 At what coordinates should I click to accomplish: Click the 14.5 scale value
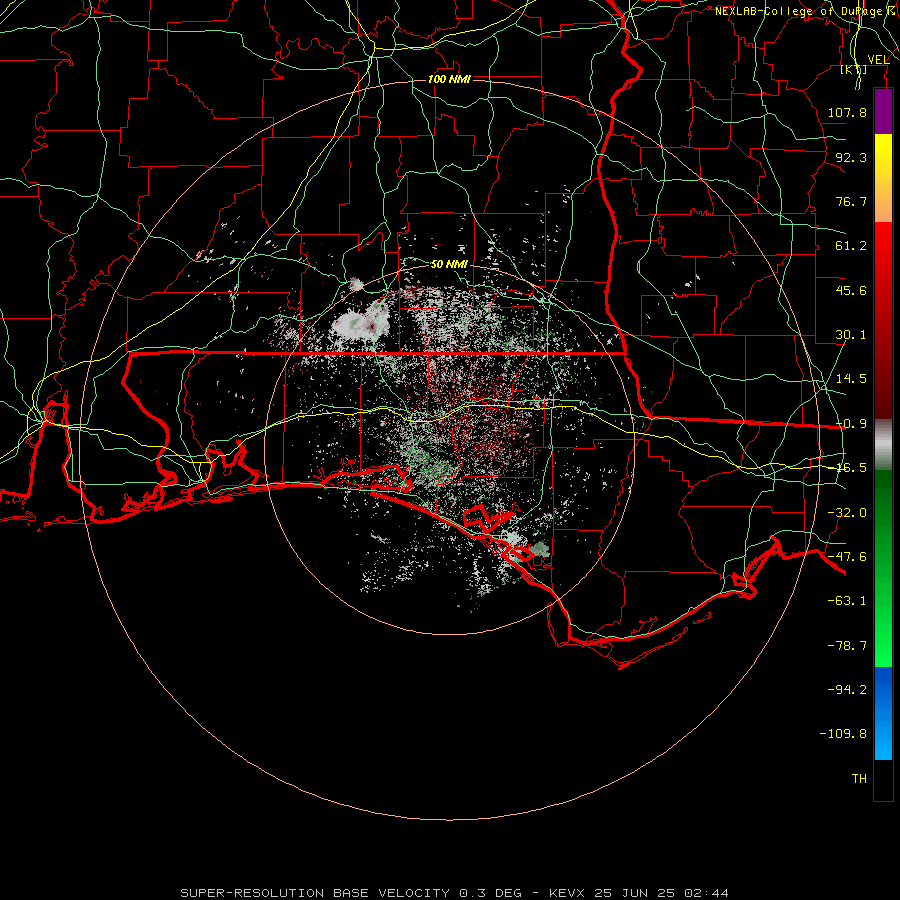pos(851,379)
